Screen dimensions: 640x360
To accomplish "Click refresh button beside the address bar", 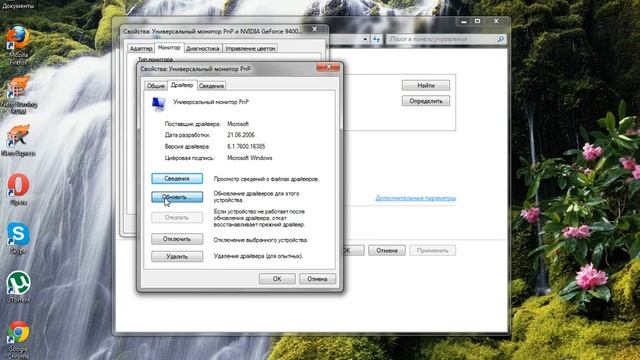I will coord(376,39).
